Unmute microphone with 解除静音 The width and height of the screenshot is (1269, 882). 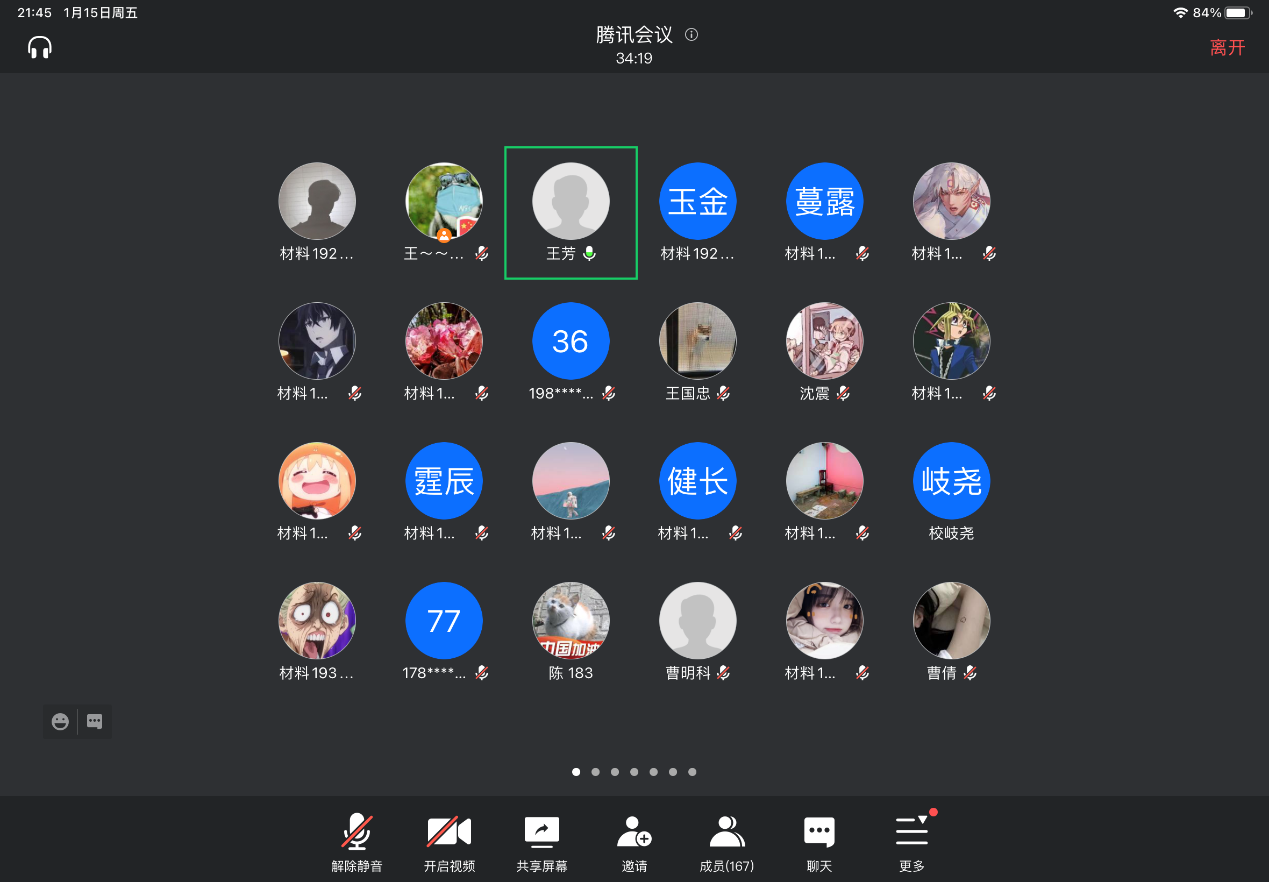(357, 843)
